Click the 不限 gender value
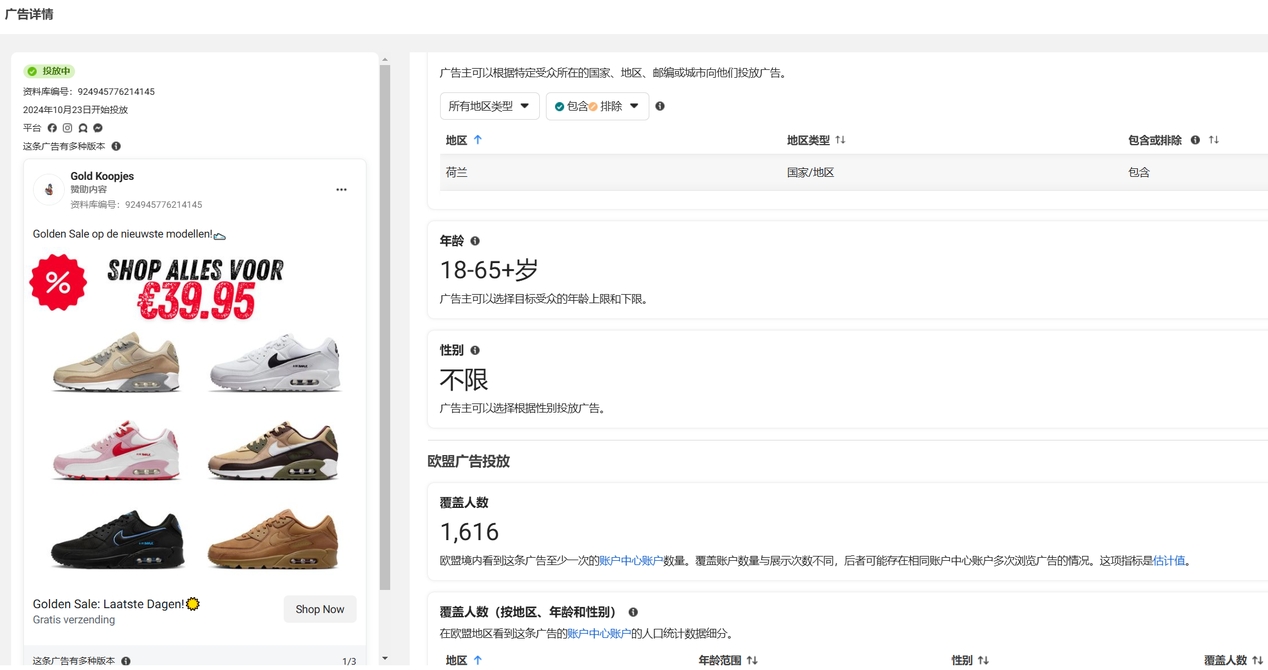 [x=464, y=379]
